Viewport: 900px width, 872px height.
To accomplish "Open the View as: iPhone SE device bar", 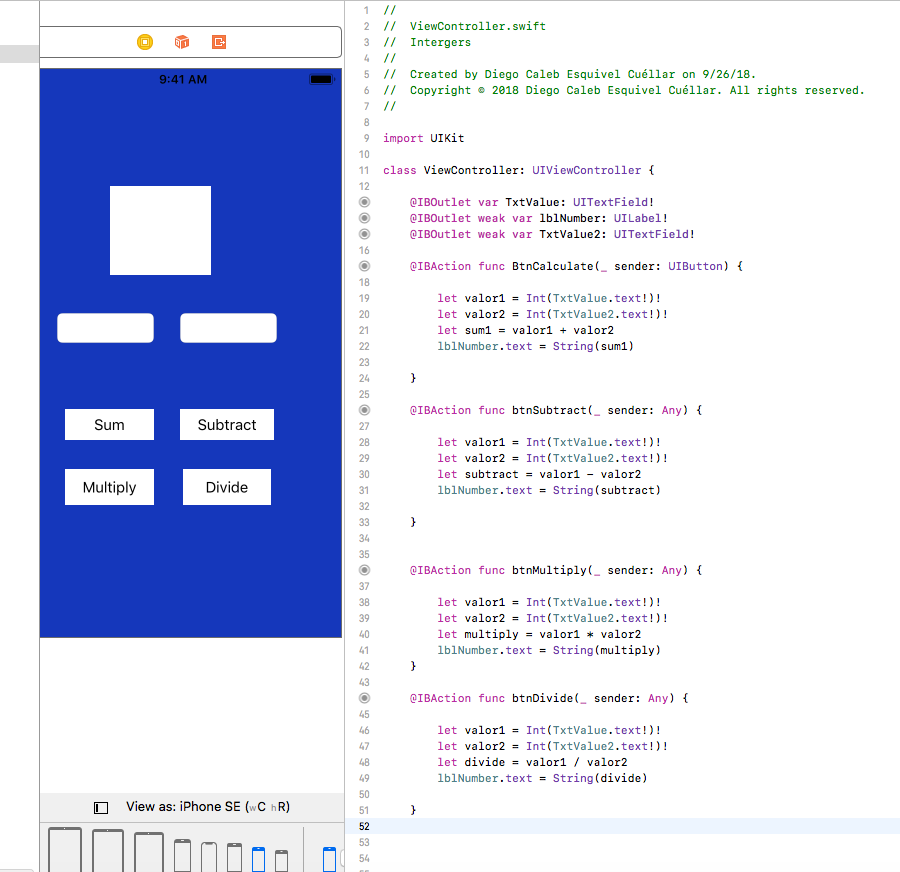I will [x=208, y=807].
